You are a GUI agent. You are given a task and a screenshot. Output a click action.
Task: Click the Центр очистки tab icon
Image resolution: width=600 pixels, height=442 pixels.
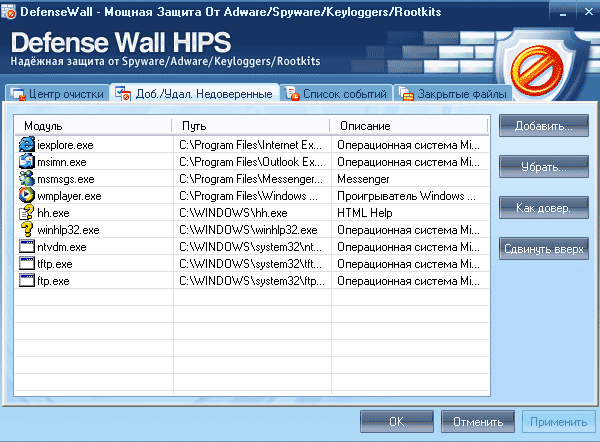(18, 94)
